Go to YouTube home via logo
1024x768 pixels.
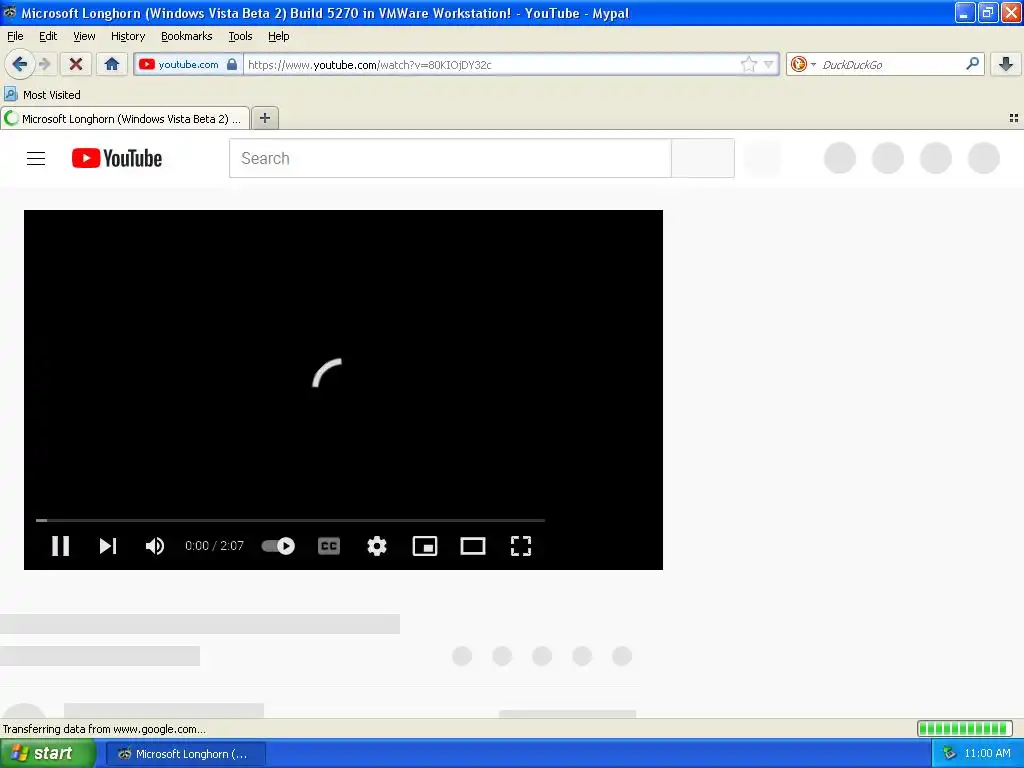117,158
